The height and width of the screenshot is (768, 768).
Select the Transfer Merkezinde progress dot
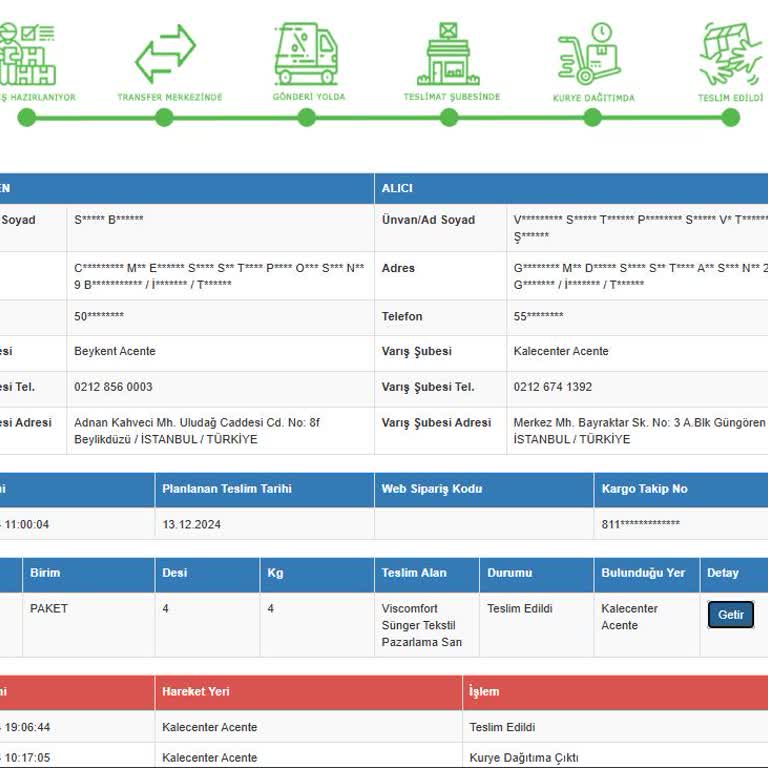164,118
